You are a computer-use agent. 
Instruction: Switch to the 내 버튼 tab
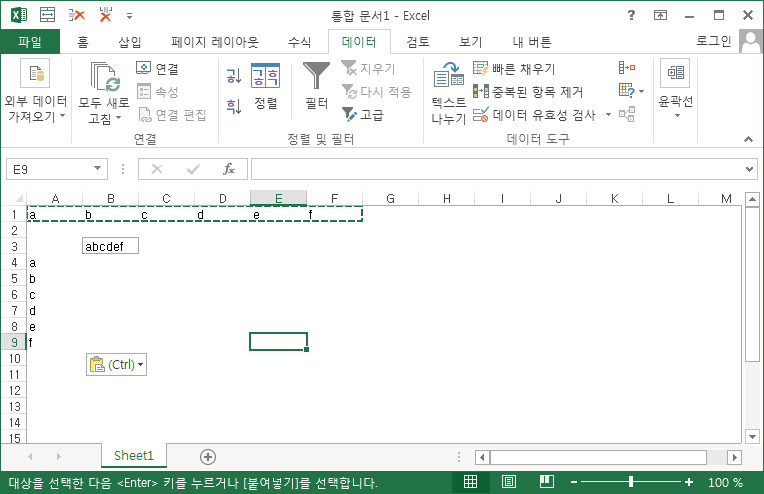pos(532,42)
